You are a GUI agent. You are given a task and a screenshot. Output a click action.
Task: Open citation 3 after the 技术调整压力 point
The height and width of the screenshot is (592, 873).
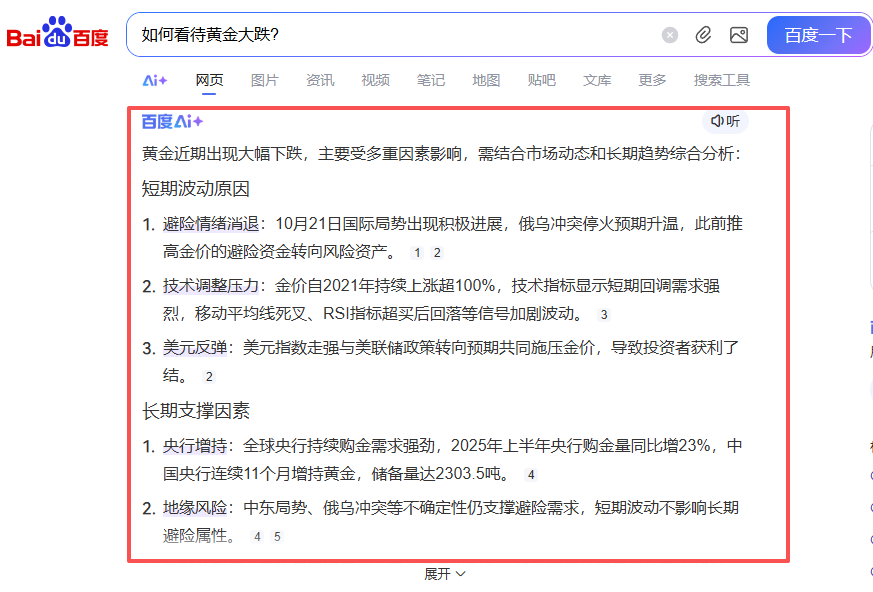[x=604, y=314]
